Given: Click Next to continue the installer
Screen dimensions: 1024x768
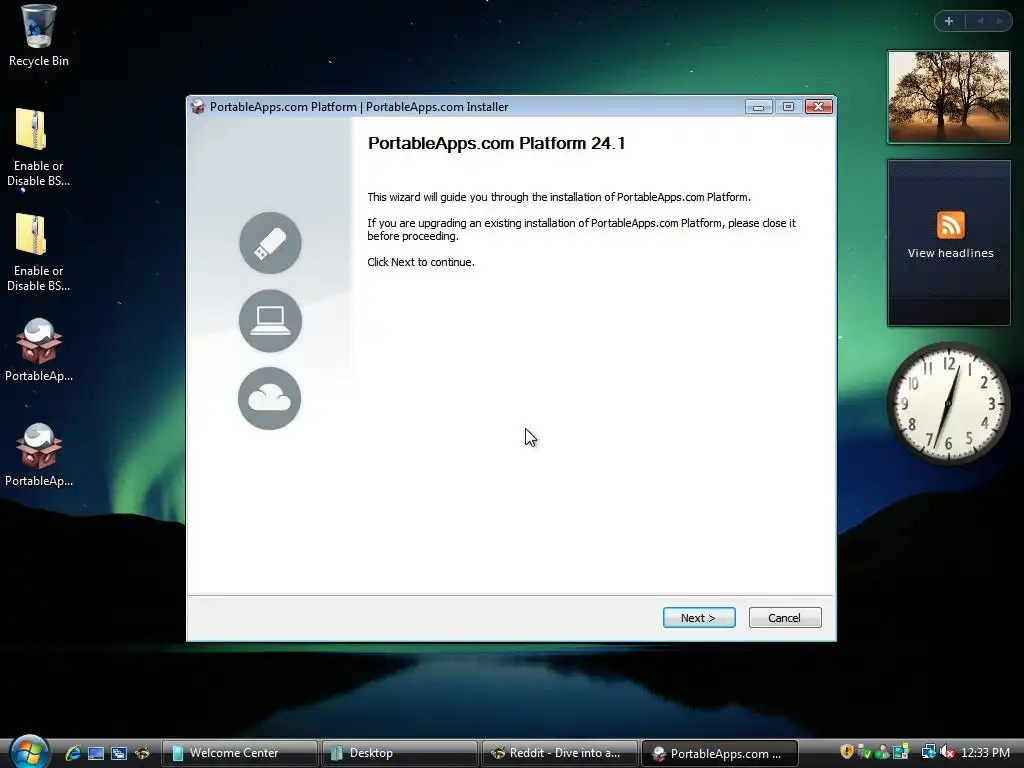Looking at the screenshot, I should tap(699, 618).
